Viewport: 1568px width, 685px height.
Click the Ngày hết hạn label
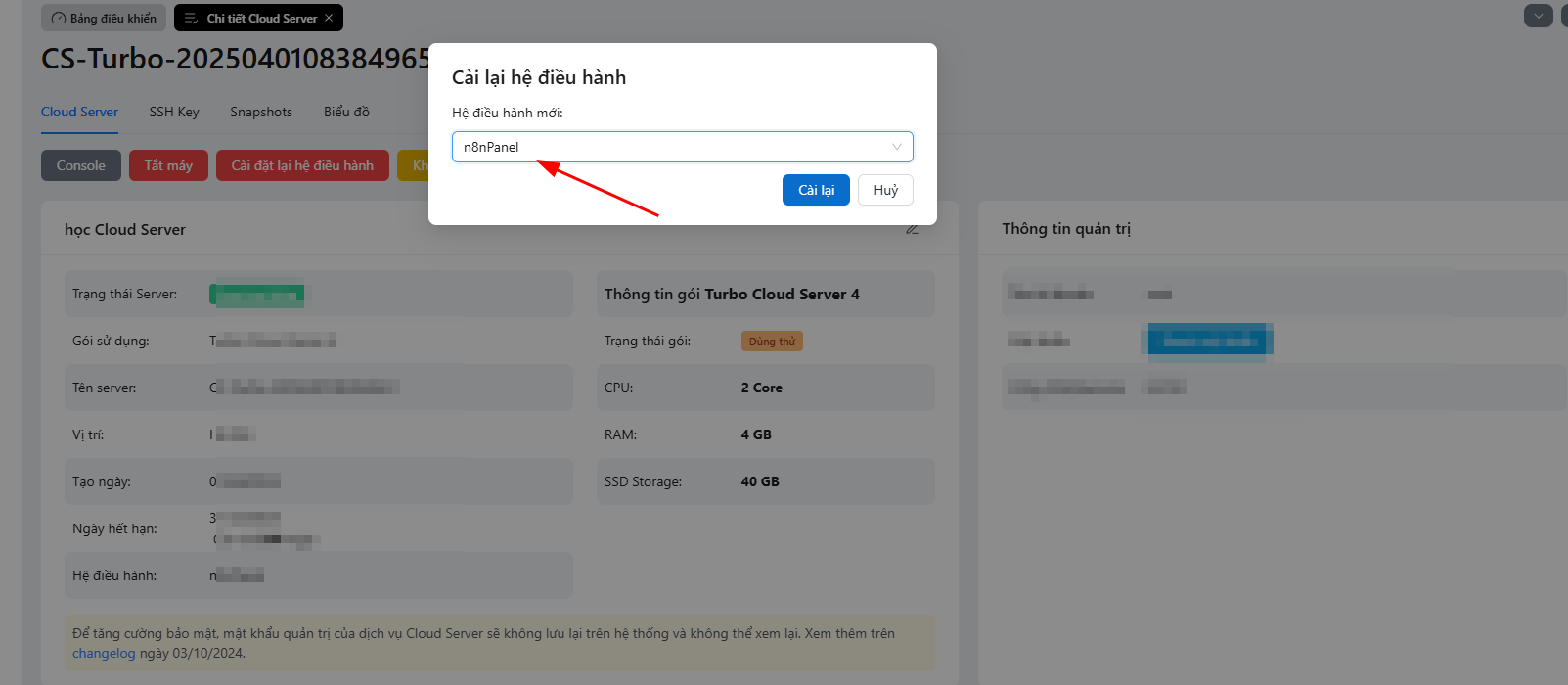pyautogui.click(x=114, y=528)
